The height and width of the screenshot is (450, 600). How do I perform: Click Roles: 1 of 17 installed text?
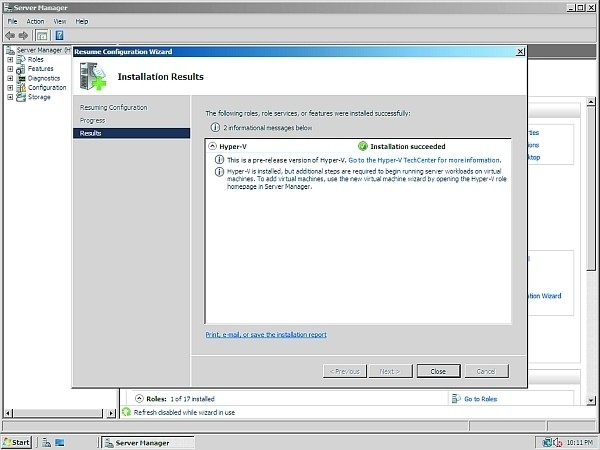[x=180, y=399]
